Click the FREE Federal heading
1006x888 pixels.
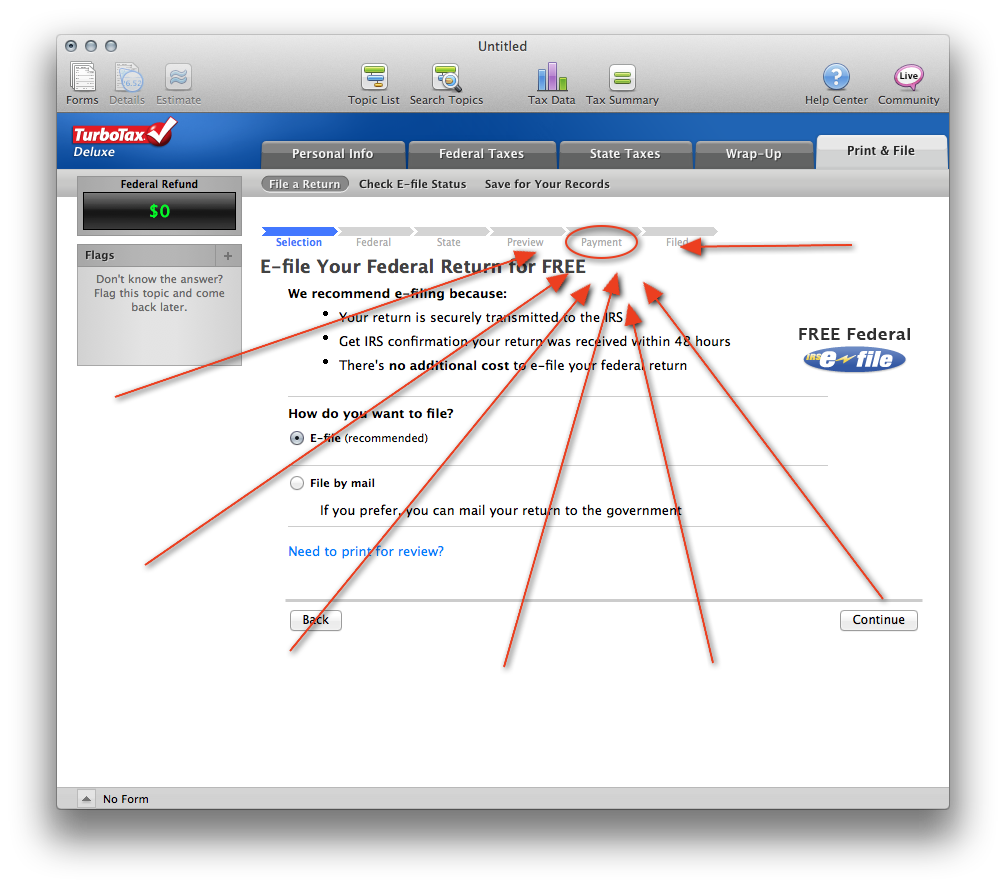point(854,334)
